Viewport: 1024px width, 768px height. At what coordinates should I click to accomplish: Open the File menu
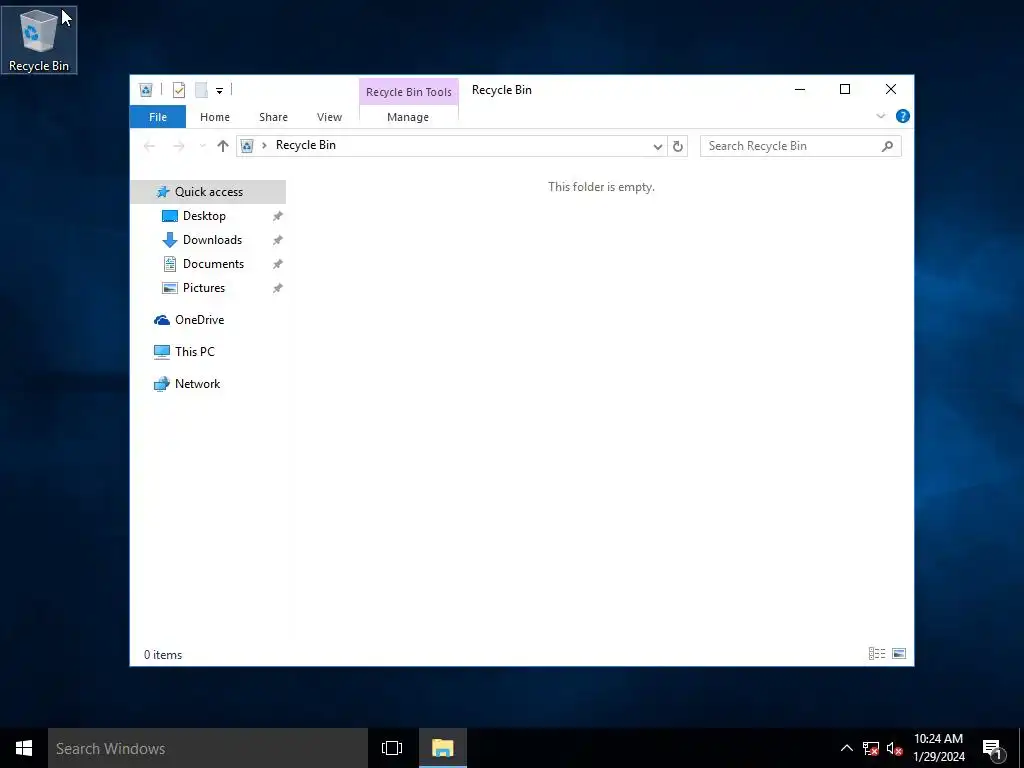point(158,117)
